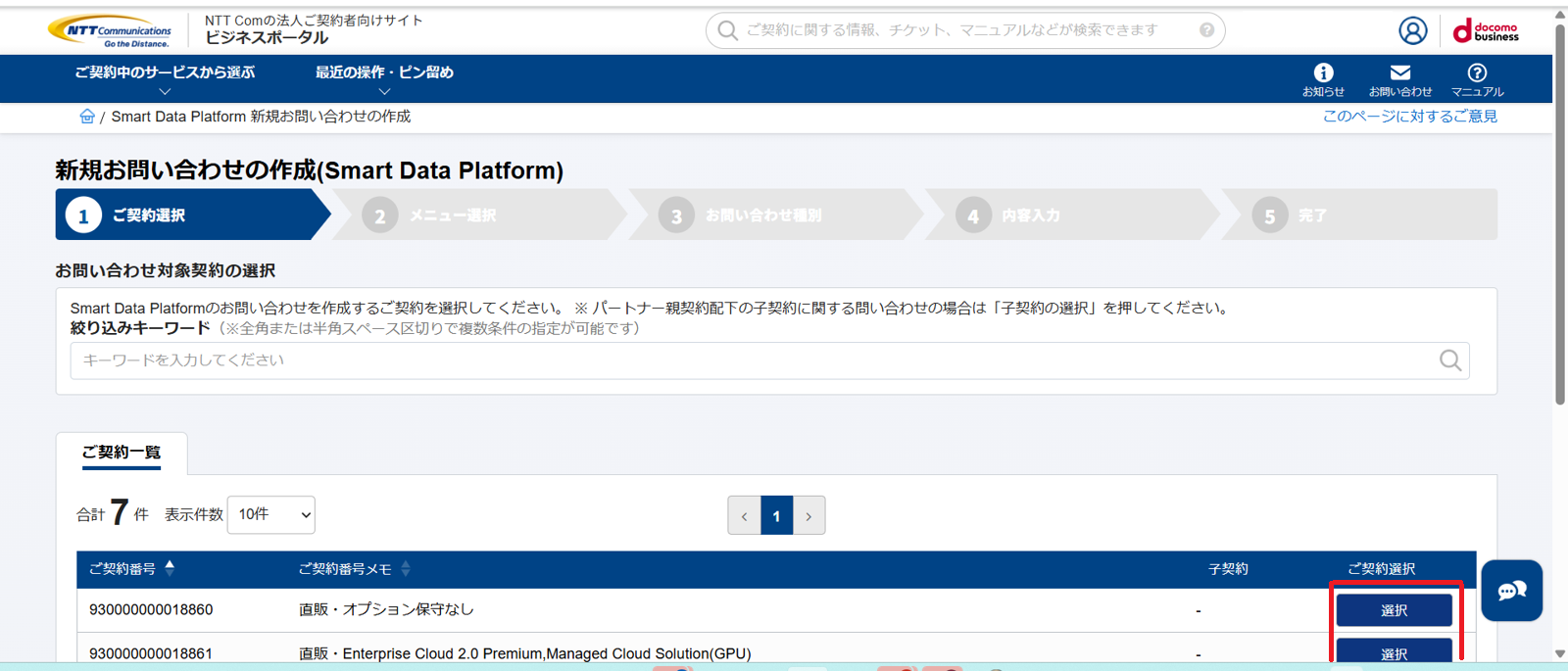Click scrollbar down arrow

(1560, 653)
